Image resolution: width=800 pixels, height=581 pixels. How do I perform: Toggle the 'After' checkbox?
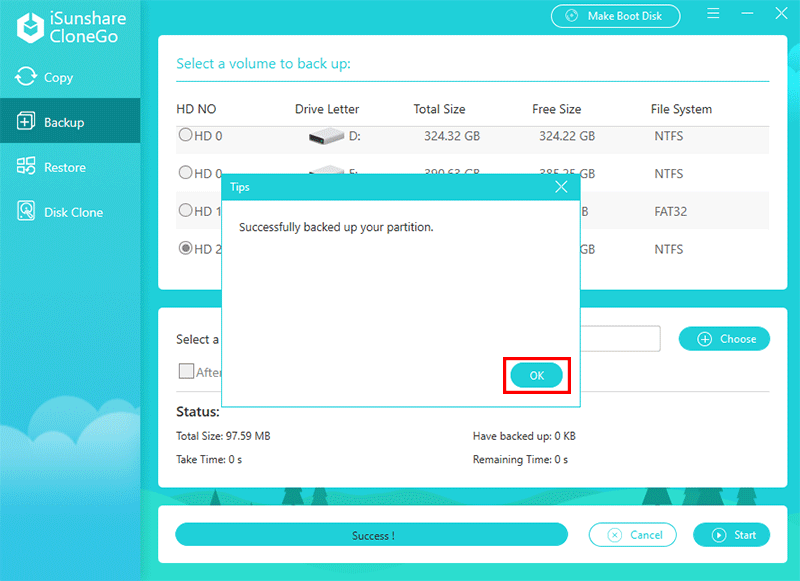[186, 371]
